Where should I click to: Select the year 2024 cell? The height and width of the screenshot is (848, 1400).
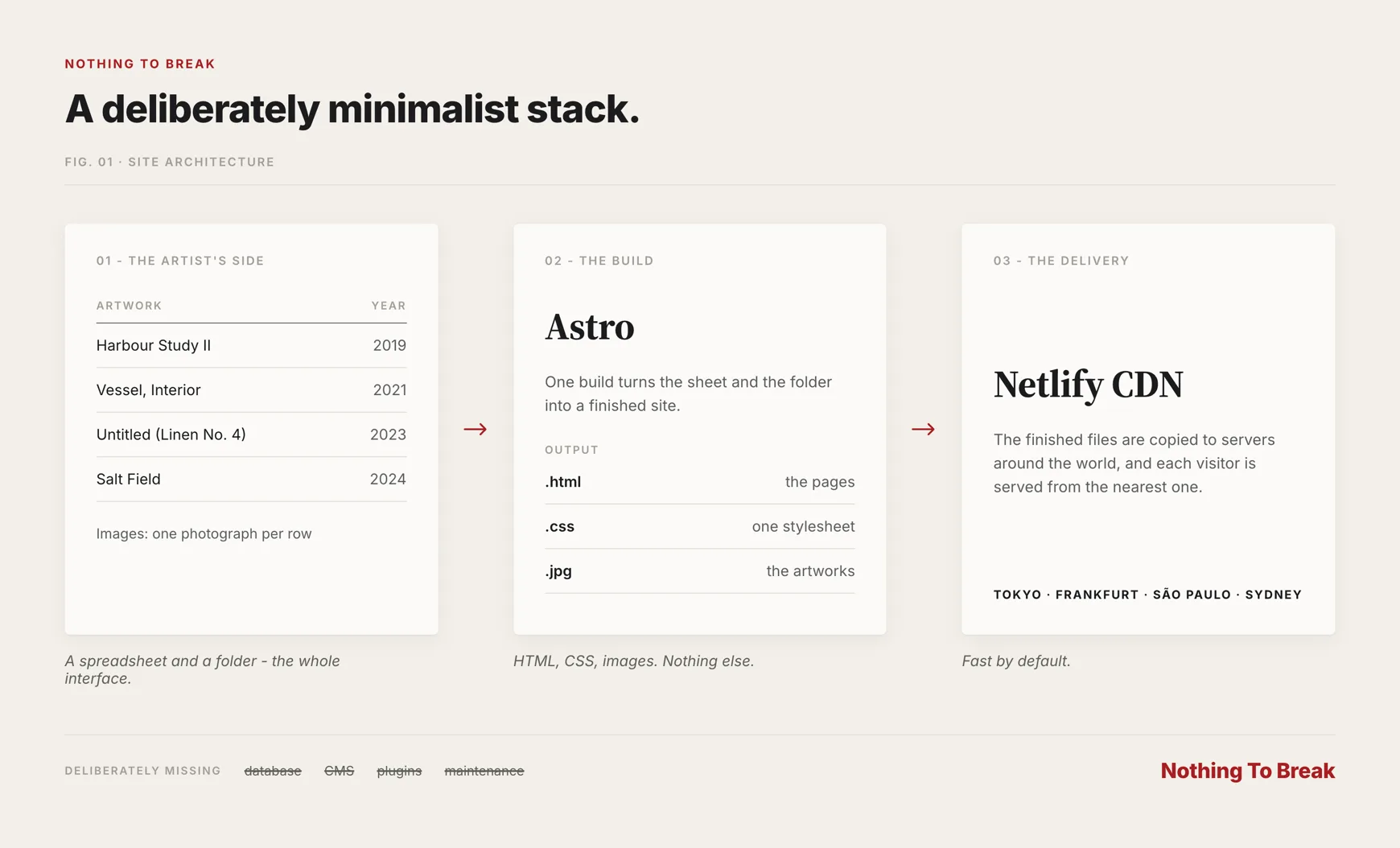(x=388, y=479)
